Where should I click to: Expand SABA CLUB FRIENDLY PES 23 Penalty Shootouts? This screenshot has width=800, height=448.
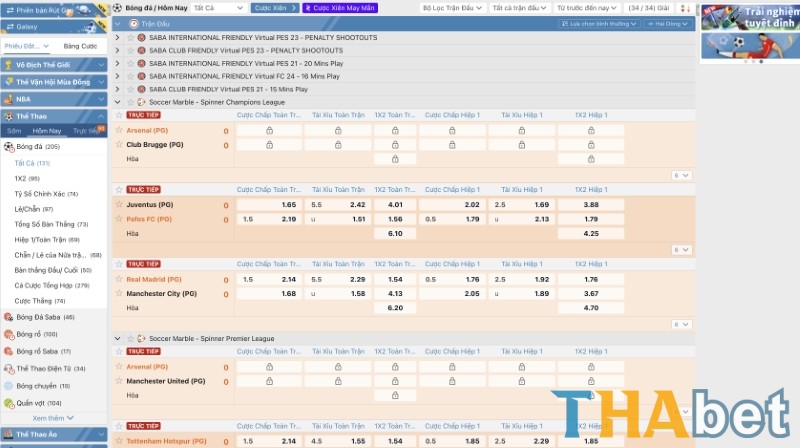point(118,50)
